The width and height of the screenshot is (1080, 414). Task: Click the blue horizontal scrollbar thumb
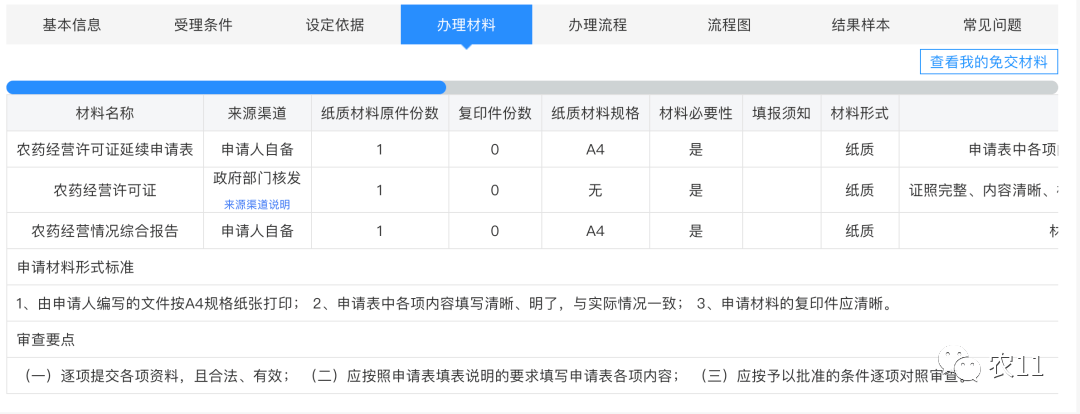[226, 87]
